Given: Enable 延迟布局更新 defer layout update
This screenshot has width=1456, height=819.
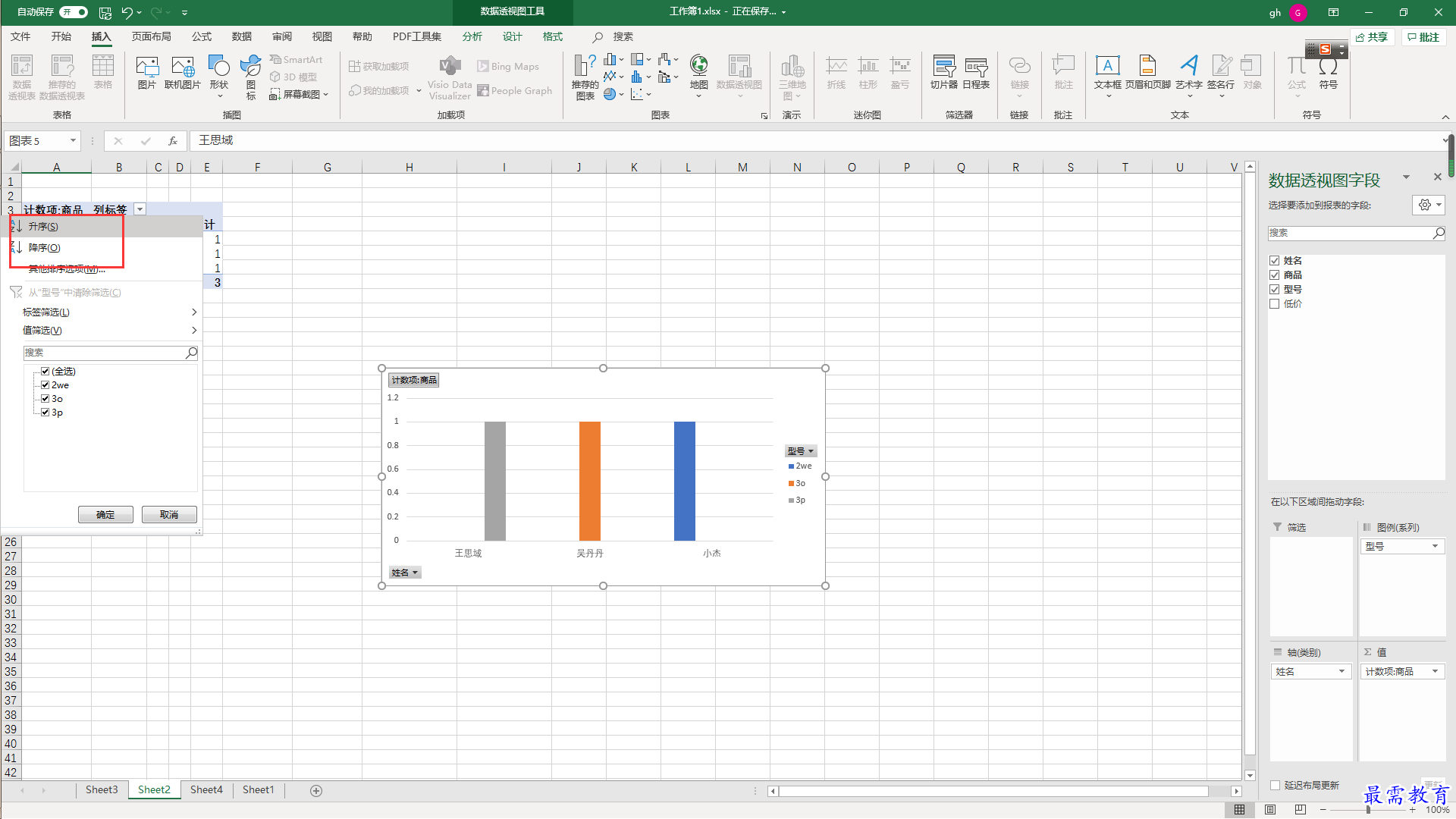Looking at the screenshot, I should point(1276,786).
